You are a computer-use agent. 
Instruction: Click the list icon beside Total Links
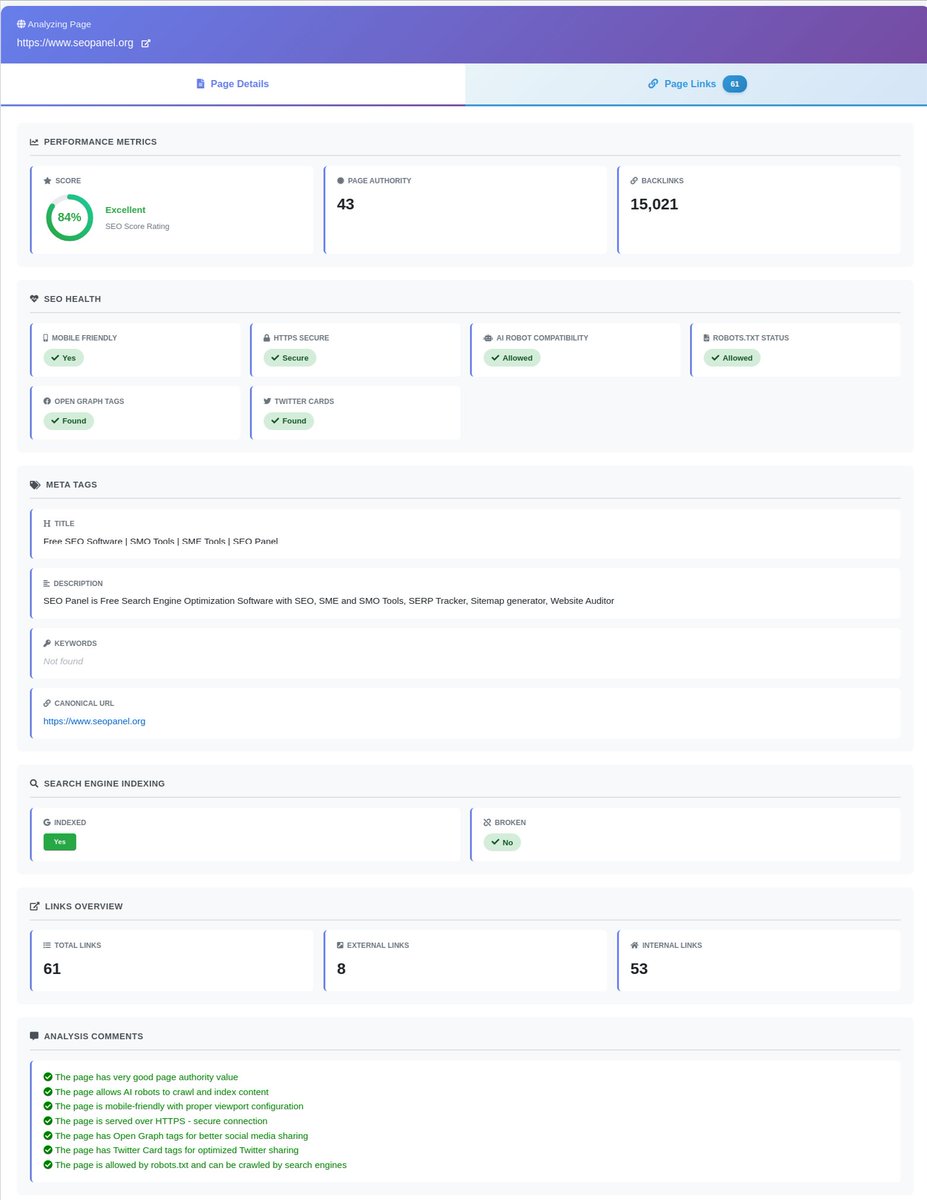(47, 945)
